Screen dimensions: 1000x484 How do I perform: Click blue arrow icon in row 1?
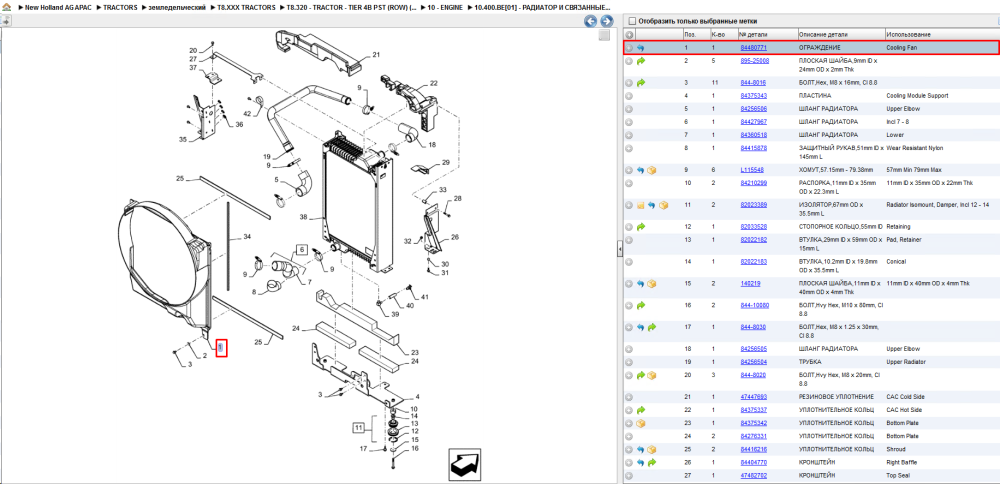click(x=641, y=48)
